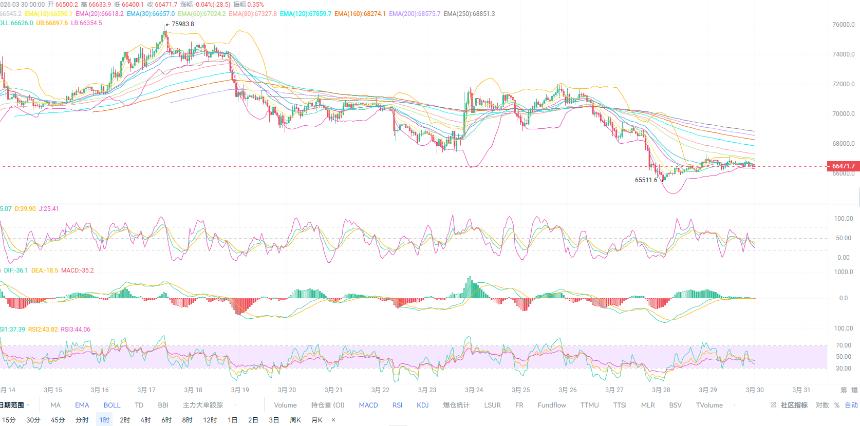Screen dimensions: 860x426
Task: Open the 社区指标 community indicators icon
Action: [x=773, y=405]
